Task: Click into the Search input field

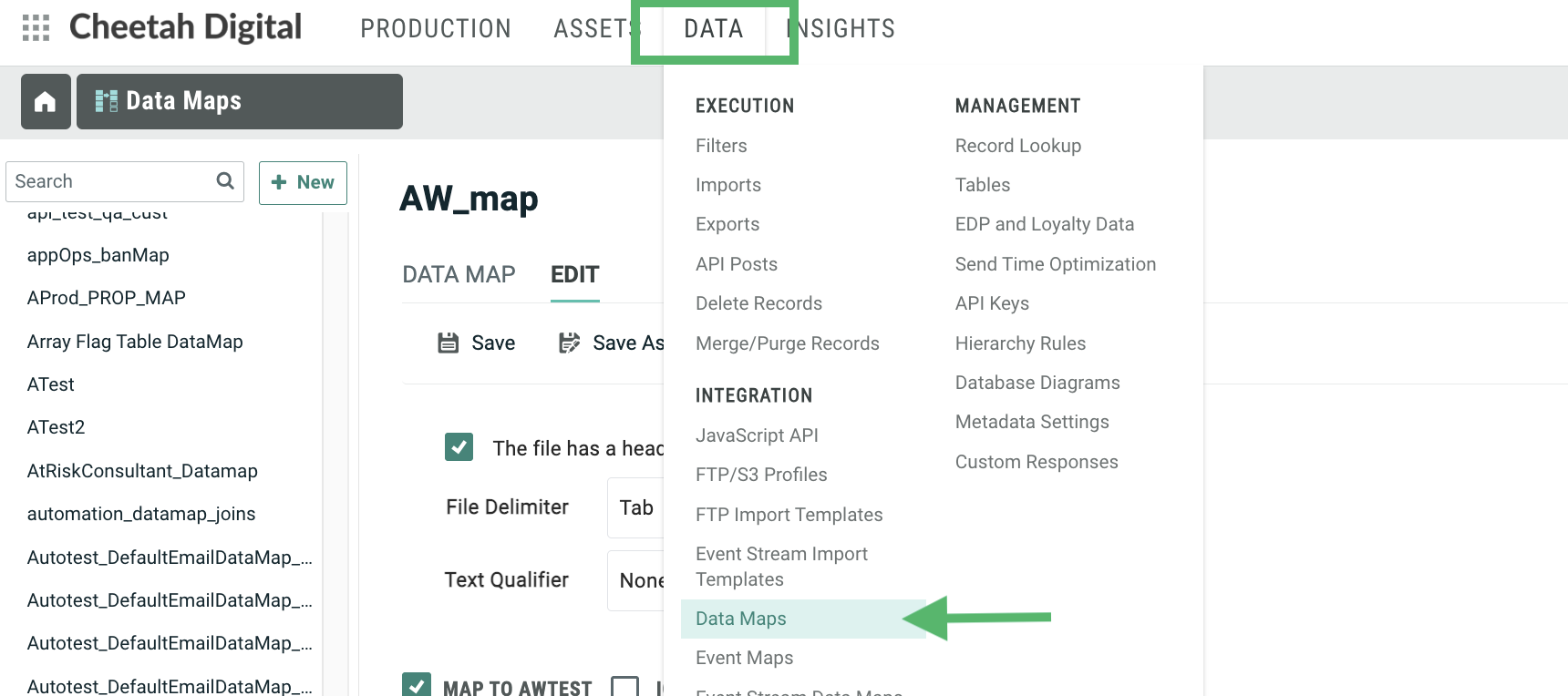Action: (x=109, y=181)
